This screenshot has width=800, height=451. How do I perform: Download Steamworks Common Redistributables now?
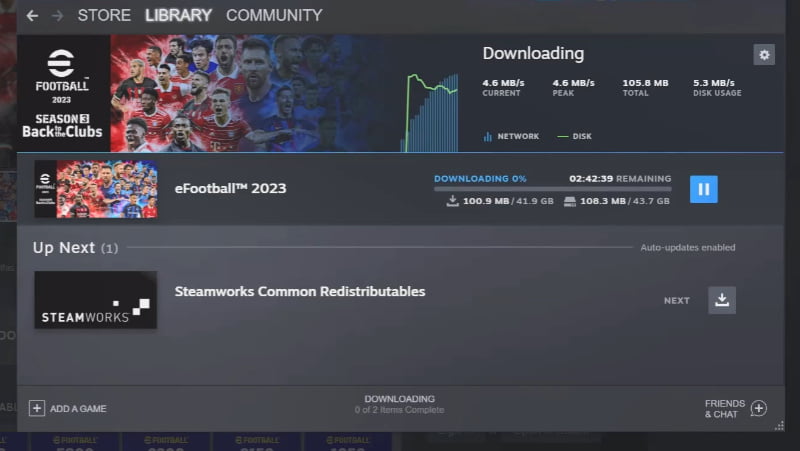(722, 300)
